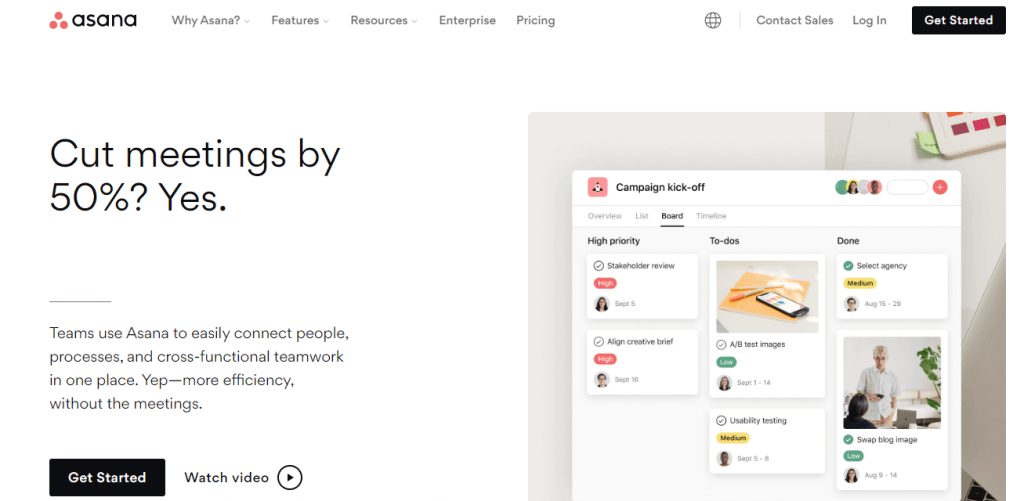The image size is (1024, 501).
Task: Click the Aug 9 – 14 date range
Action: click(880, 476)
